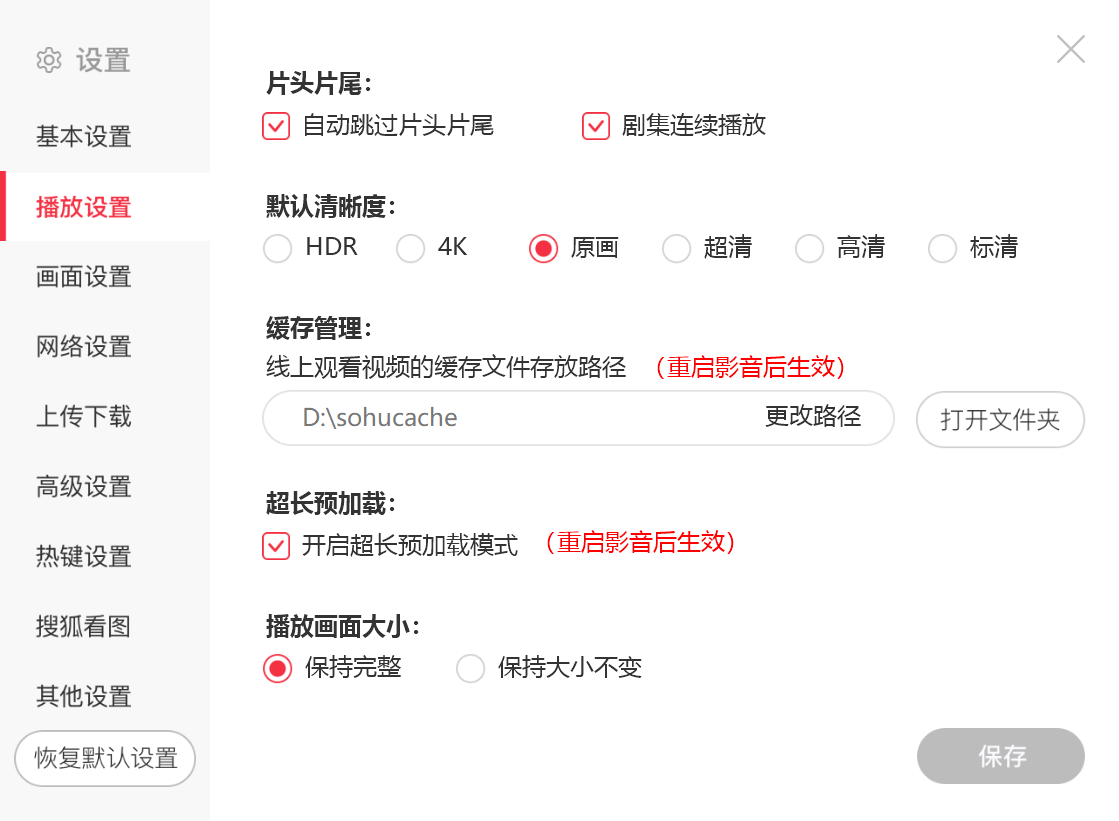Close the settings dialog with X

click(1070, 49)
